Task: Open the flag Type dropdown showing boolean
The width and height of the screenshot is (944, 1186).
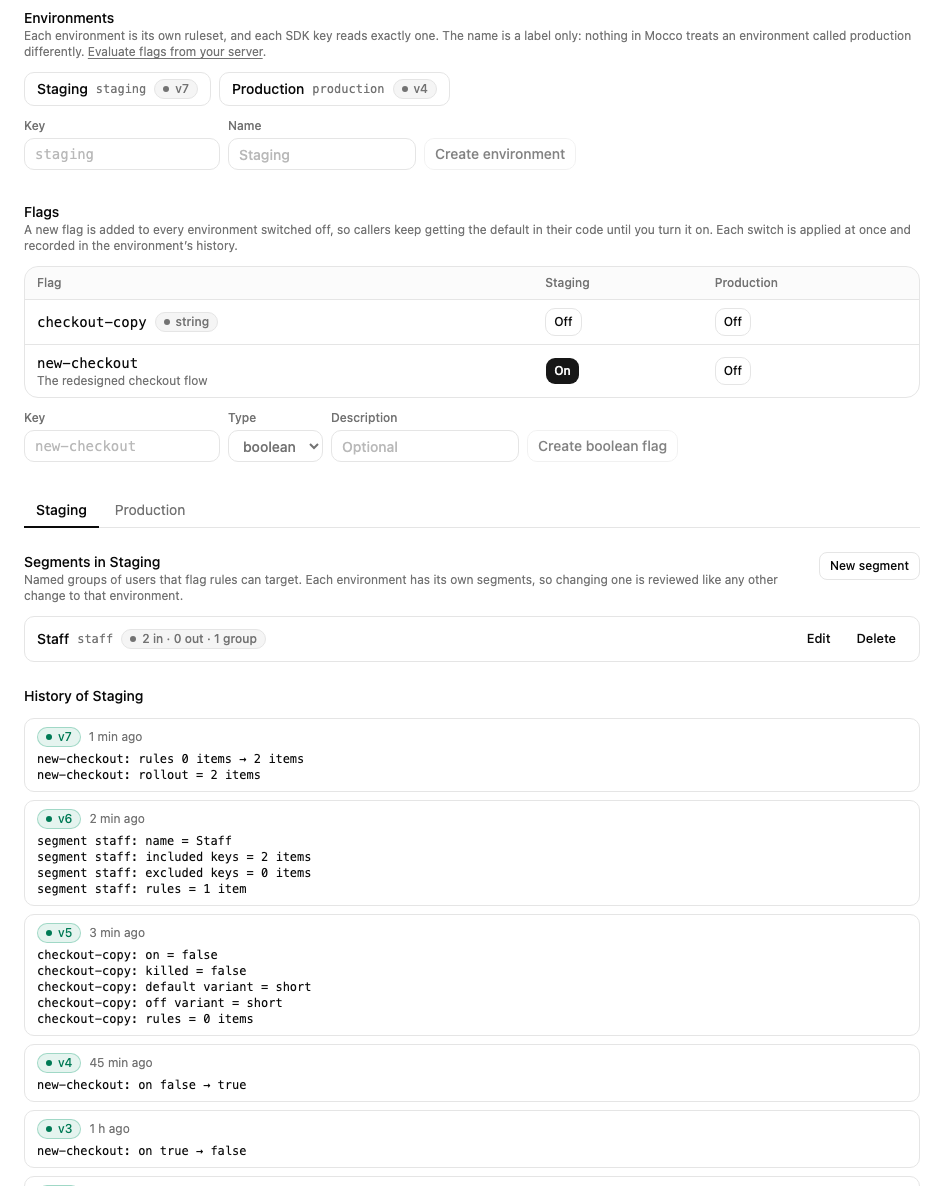Action: [275, 446]
